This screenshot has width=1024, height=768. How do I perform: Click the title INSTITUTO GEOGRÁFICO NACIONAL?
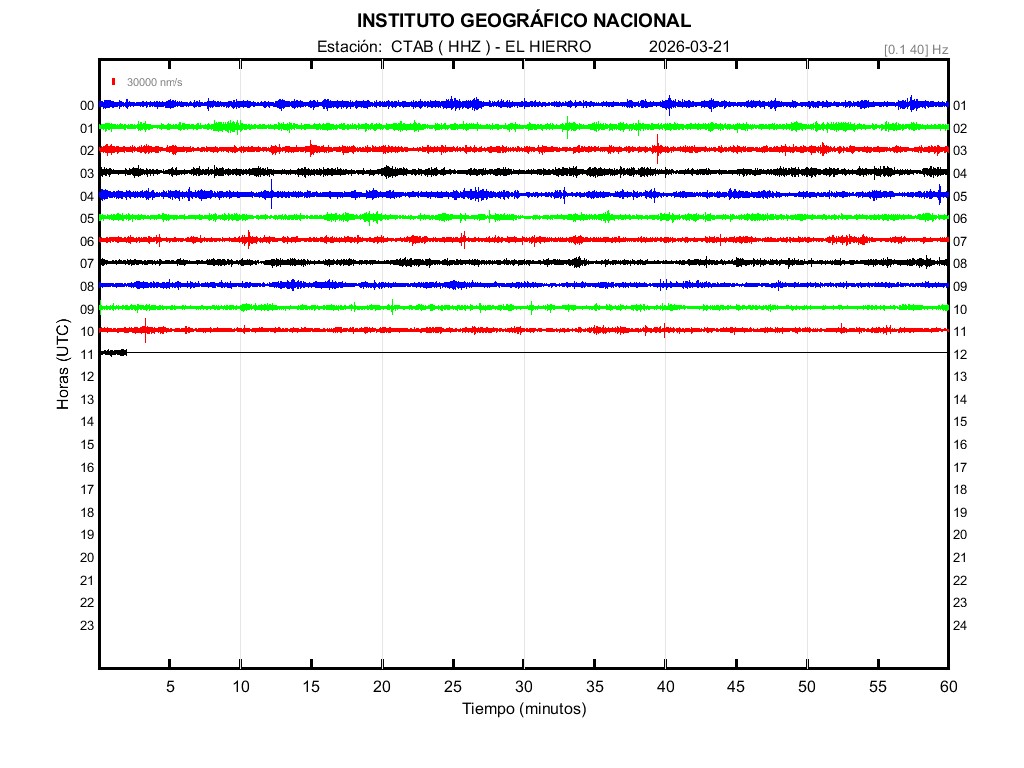(x=523, y=21)
